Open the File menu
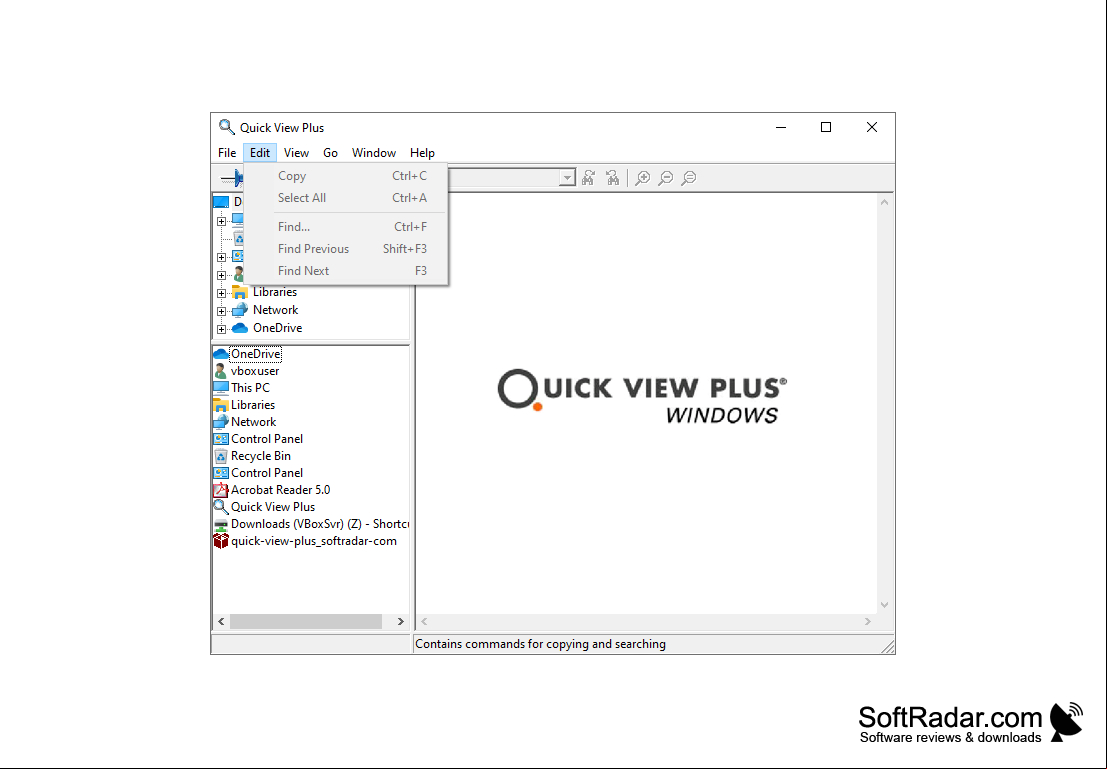 point(227,153)
